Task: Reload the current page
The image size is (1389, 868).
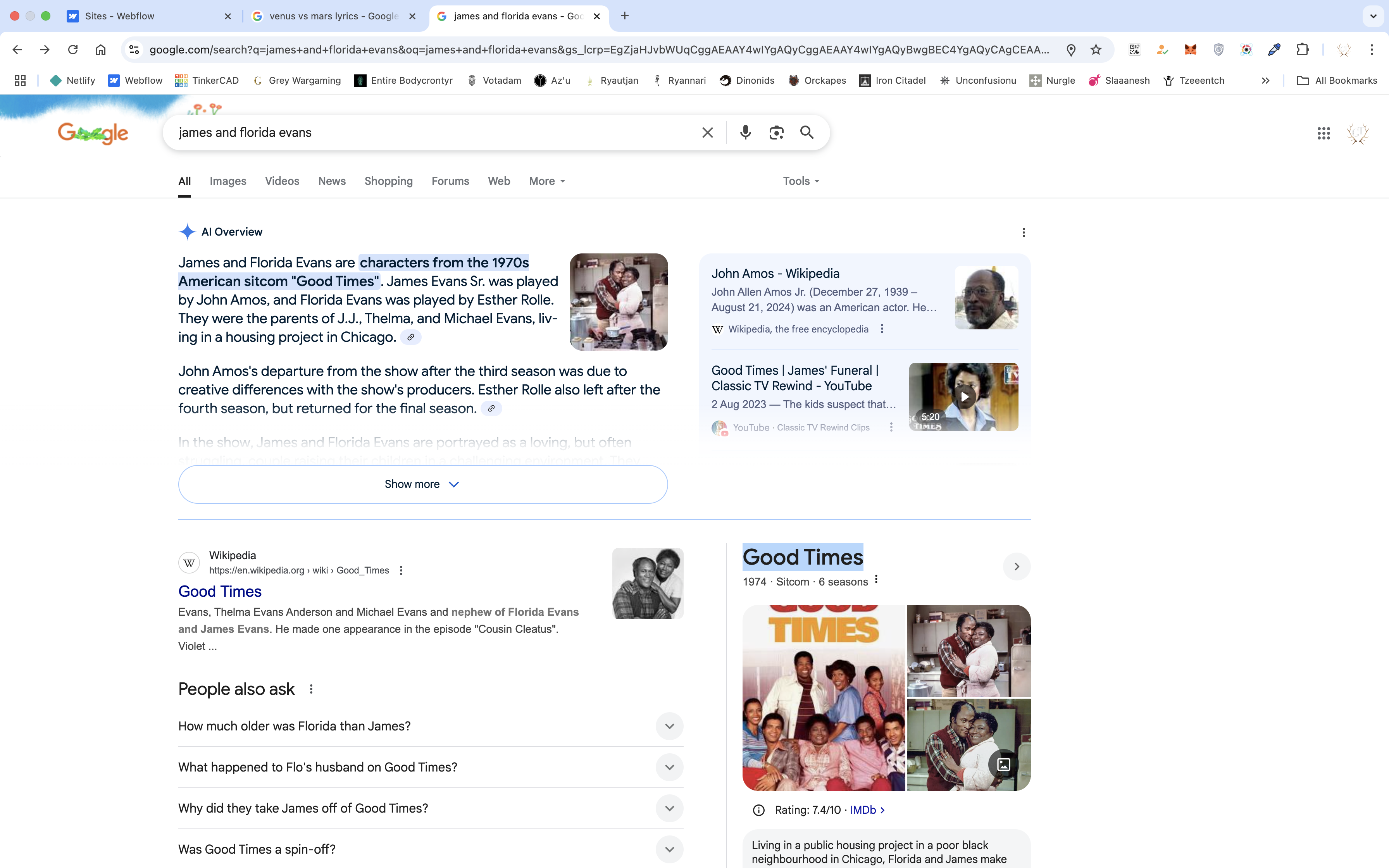Action: tap(73, 50)
